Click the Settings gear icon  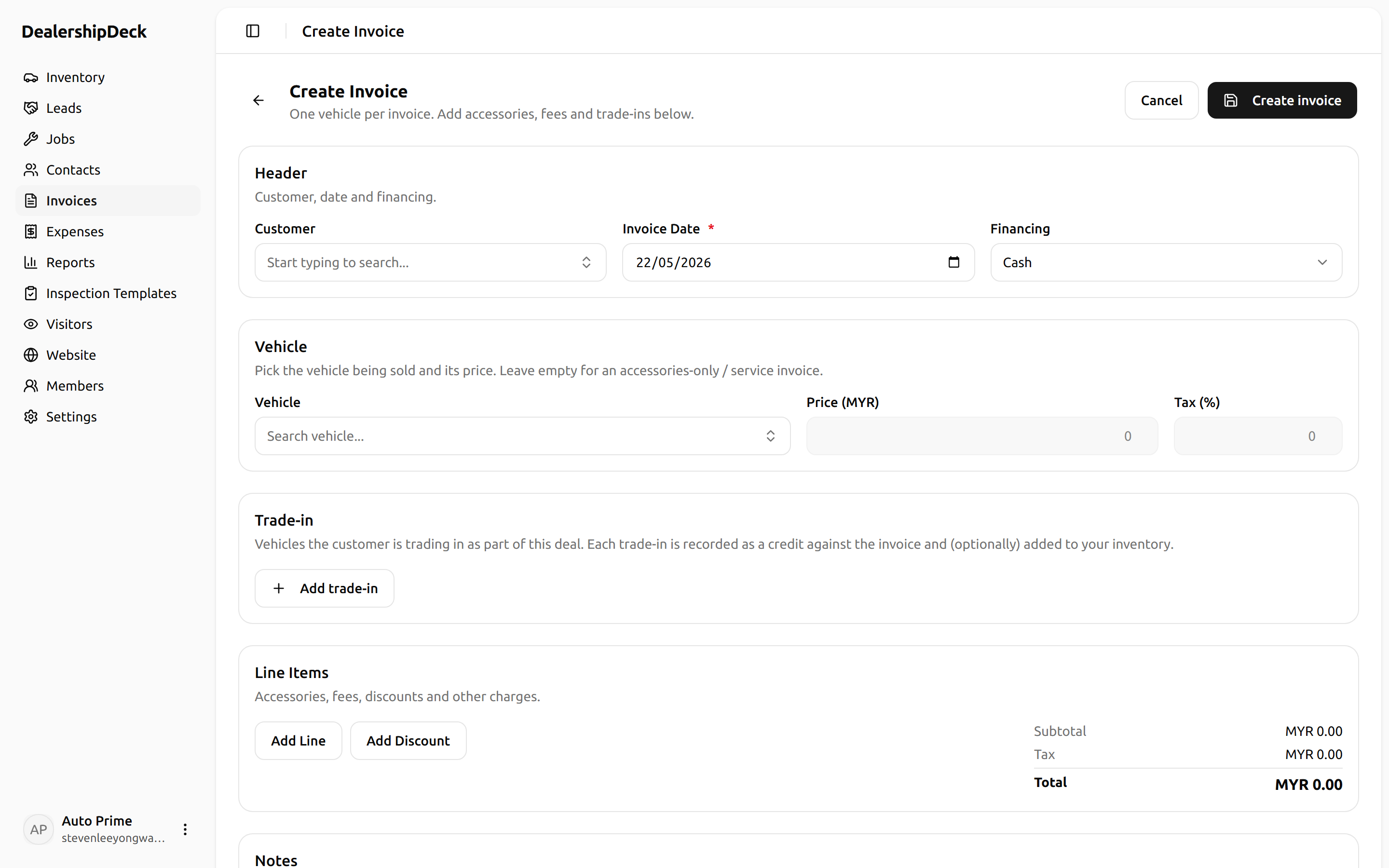[31, 417]
